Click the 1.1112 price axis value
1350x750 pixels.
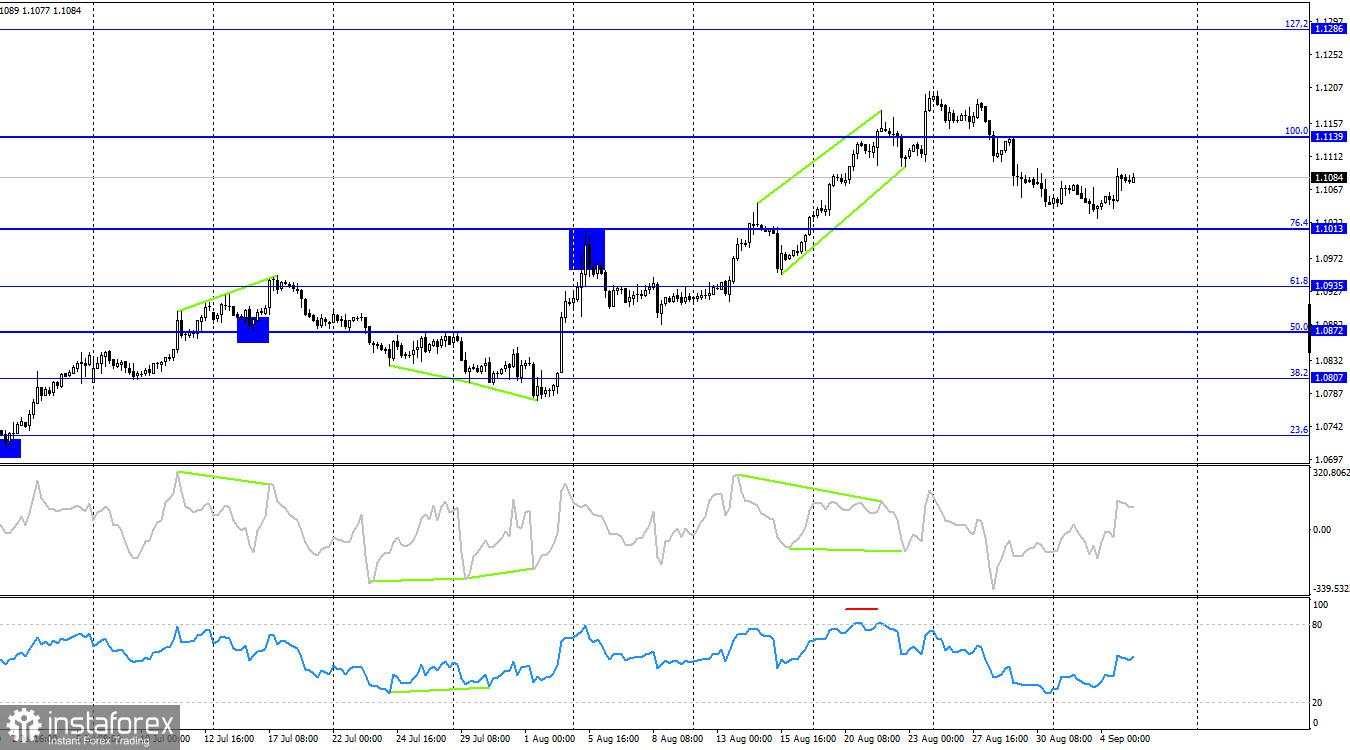tap(1330, 157)
